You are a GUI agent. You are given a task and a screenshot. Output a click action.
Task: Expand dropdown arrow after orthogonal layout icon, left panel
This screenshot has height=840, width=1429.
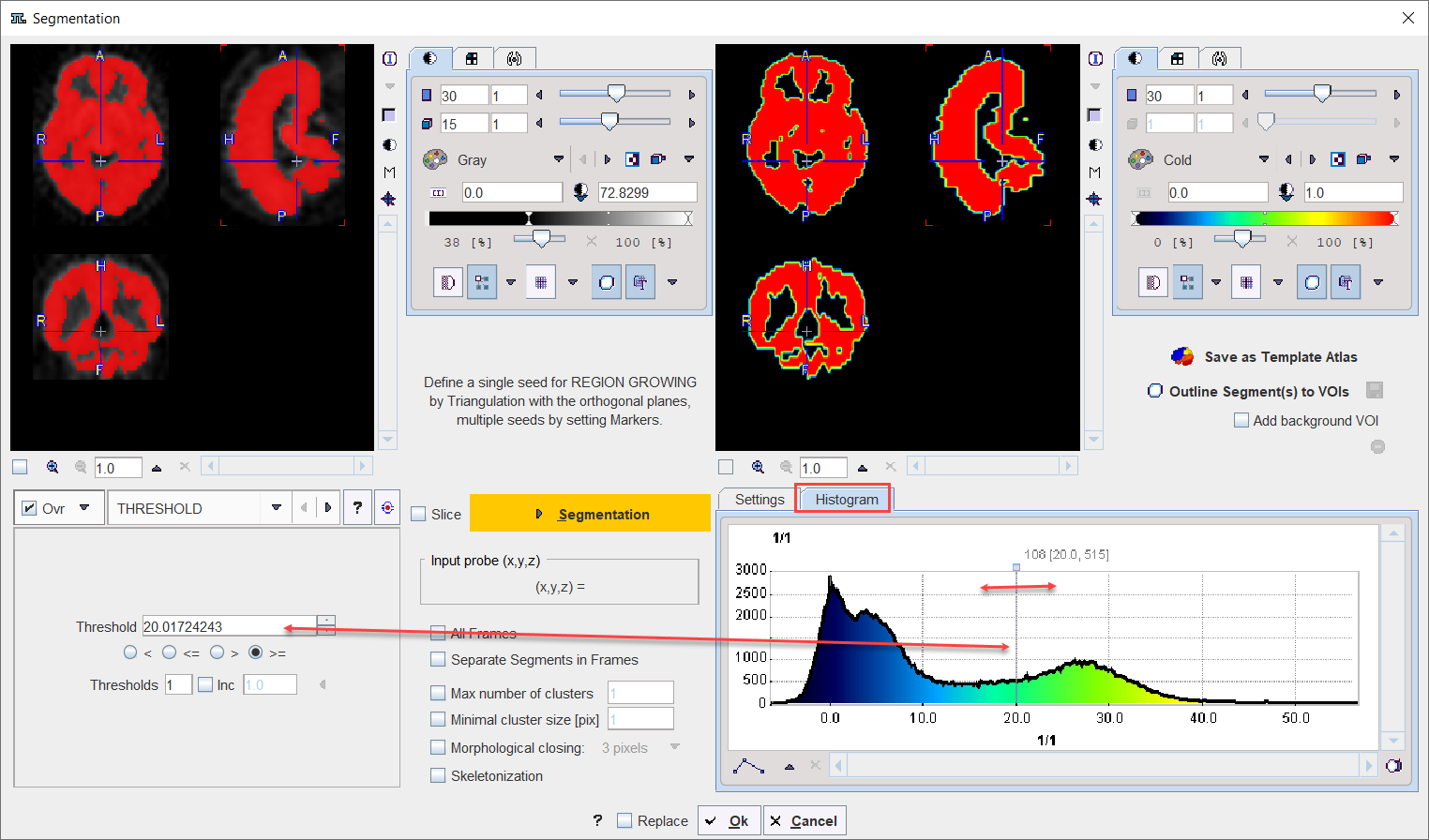click(x=511, y=282)
